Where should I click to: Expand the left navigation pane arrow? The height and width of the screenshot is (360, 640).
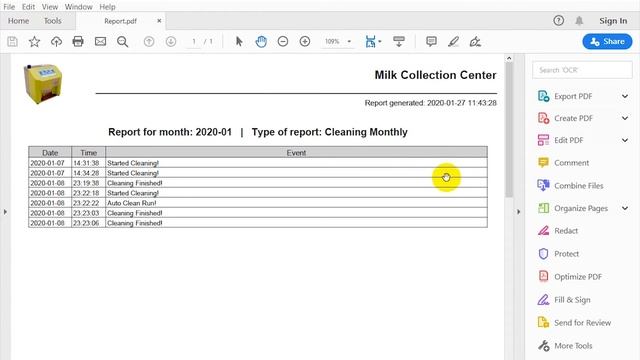[x=5, y=212]
